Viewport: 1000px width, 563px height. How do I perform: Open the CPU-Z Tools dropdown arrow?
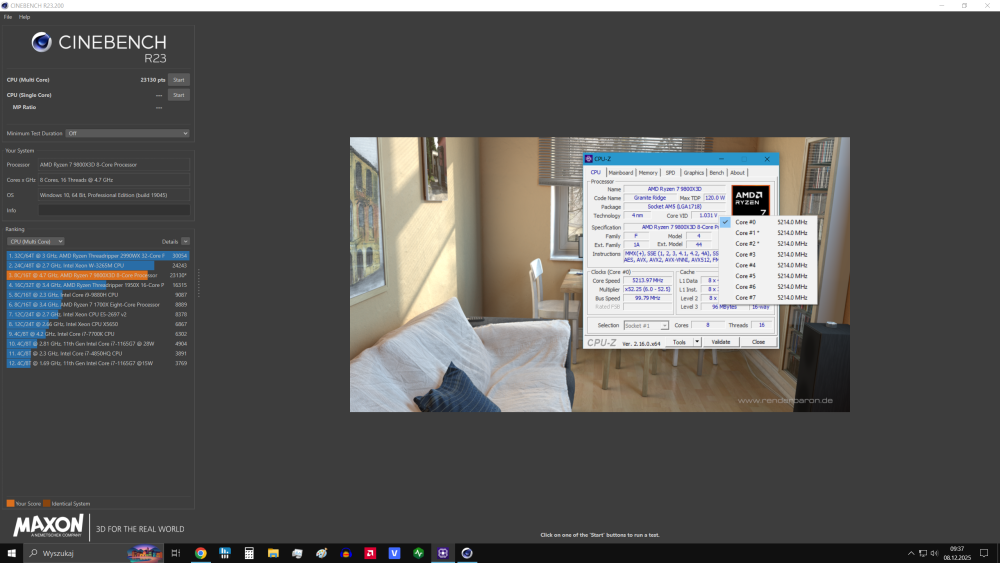pyautogui.click(x=697, y=342)
